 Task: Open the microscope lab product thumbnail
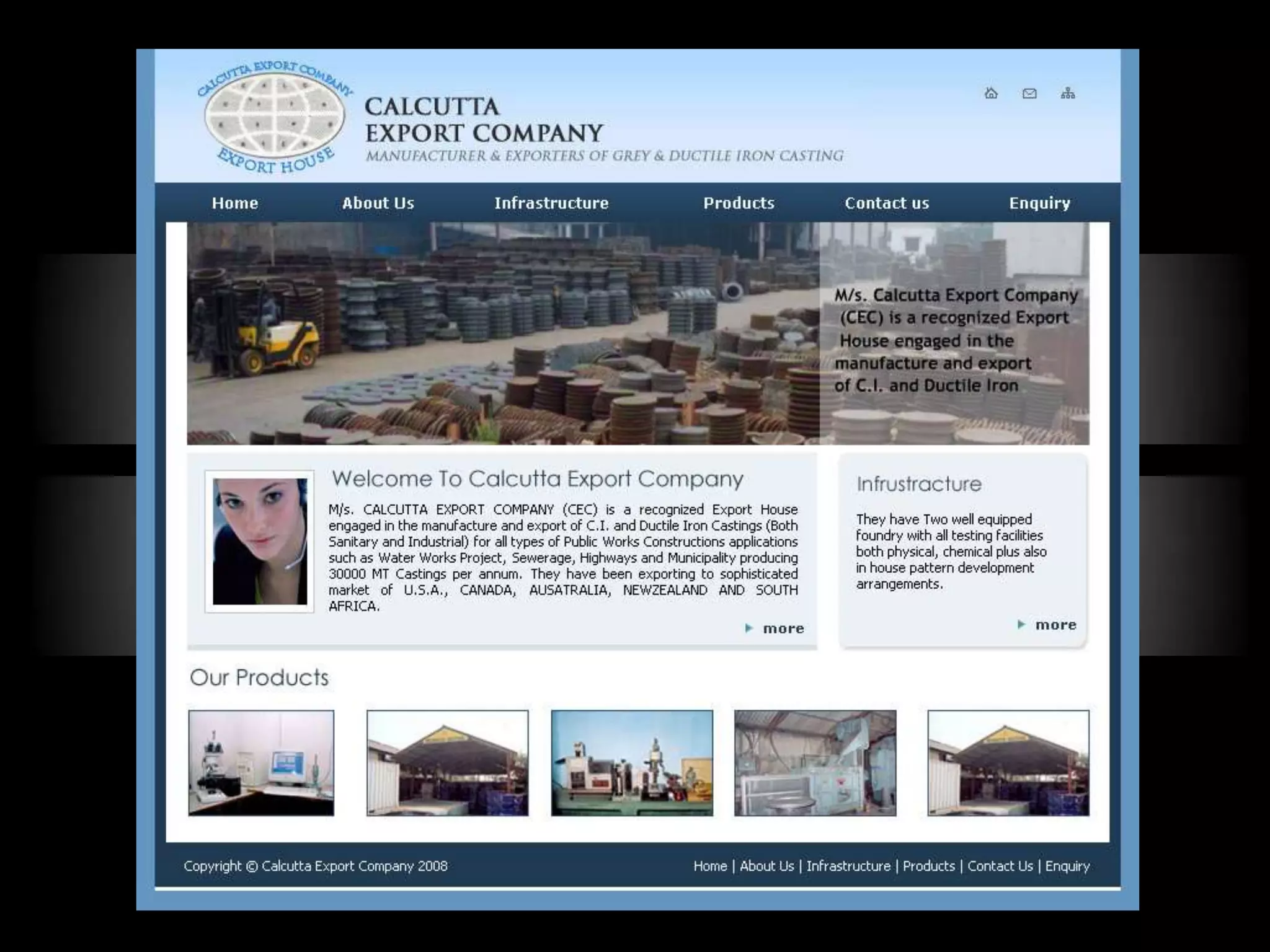[x=261, y=762]
